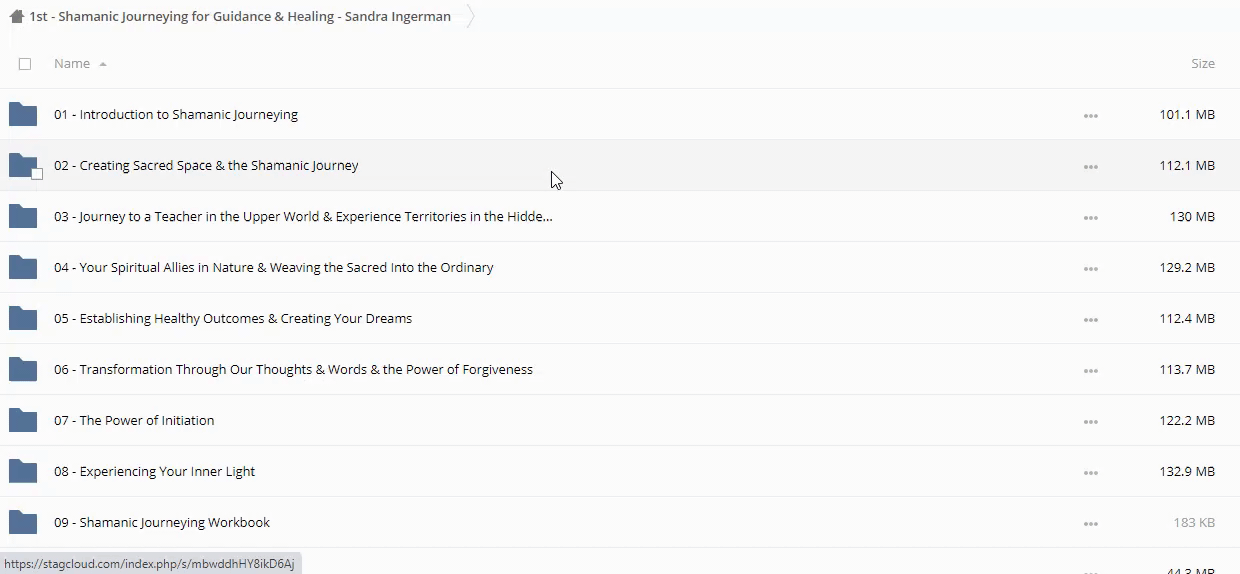Click the home icon in breadcrumb
Image resolution: width=1240 pixels, height=574 pixels.
coord(16,16)
